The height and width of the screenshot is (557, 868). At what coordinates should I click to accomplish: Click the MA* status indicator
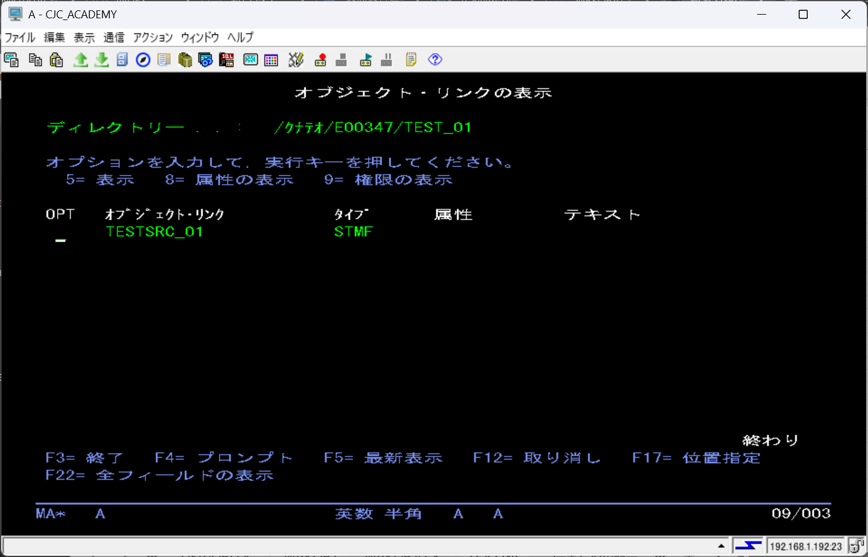(x=51, y=514)
